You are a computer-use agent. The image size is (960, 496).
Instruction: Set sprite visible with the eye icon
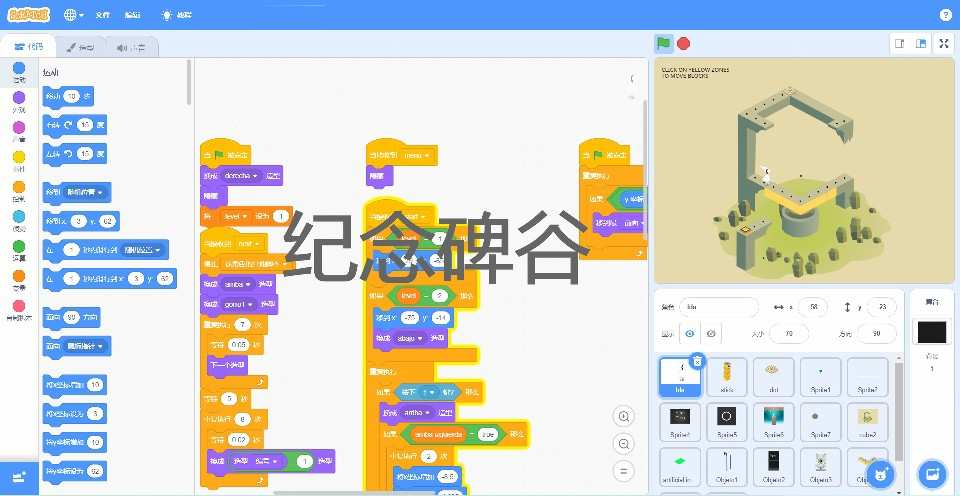[690, 334]
